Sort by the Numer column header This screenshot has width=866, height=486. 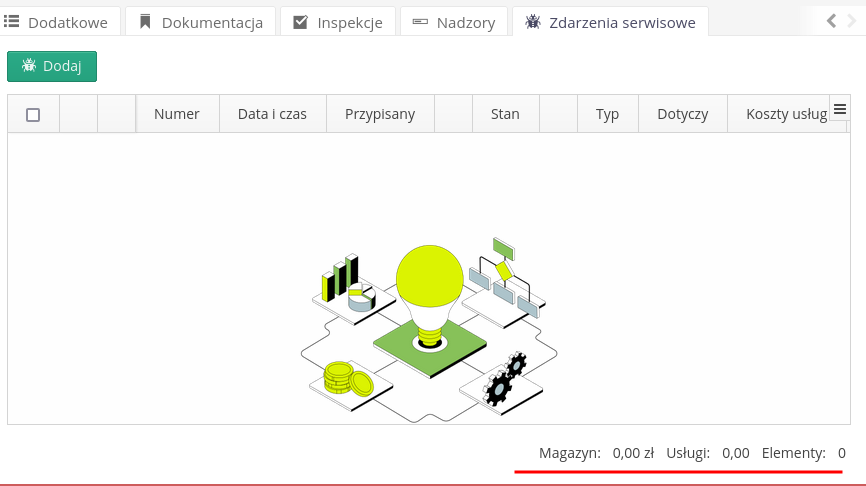point(177,114)
